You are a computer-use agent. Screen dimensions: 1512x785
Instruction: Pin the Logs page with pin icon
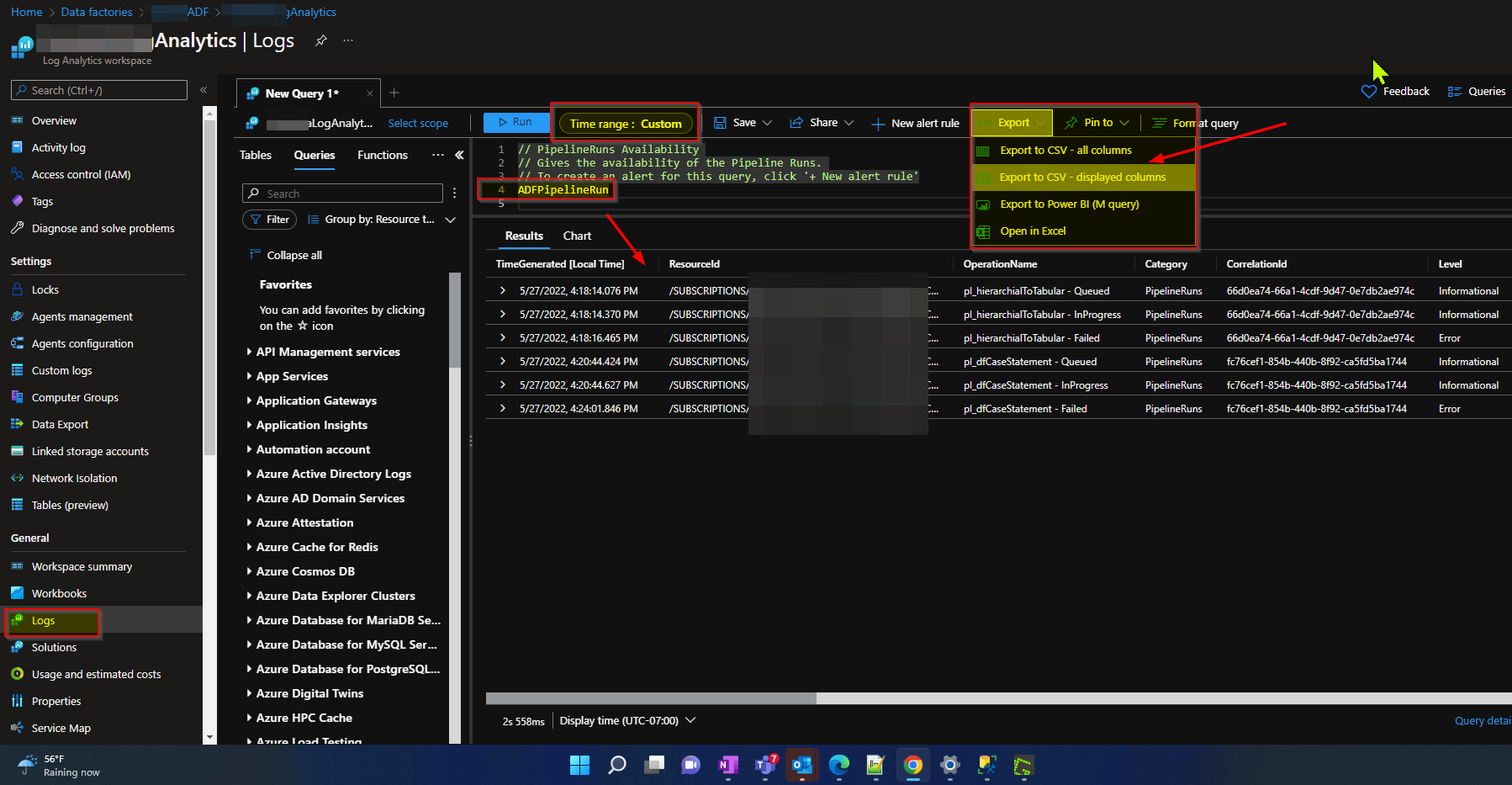click(321, 40)
